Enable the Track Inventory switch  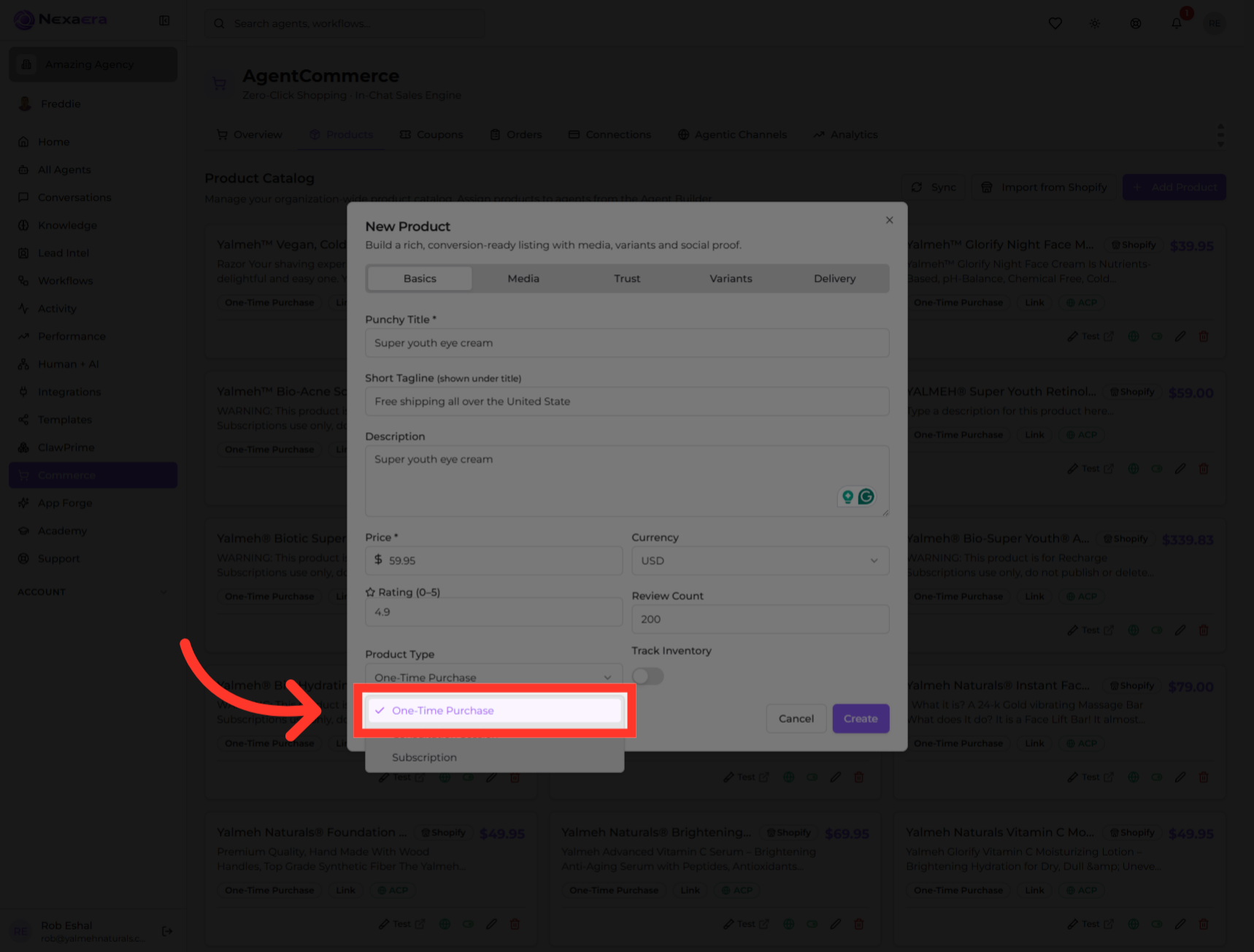(647, 676)
